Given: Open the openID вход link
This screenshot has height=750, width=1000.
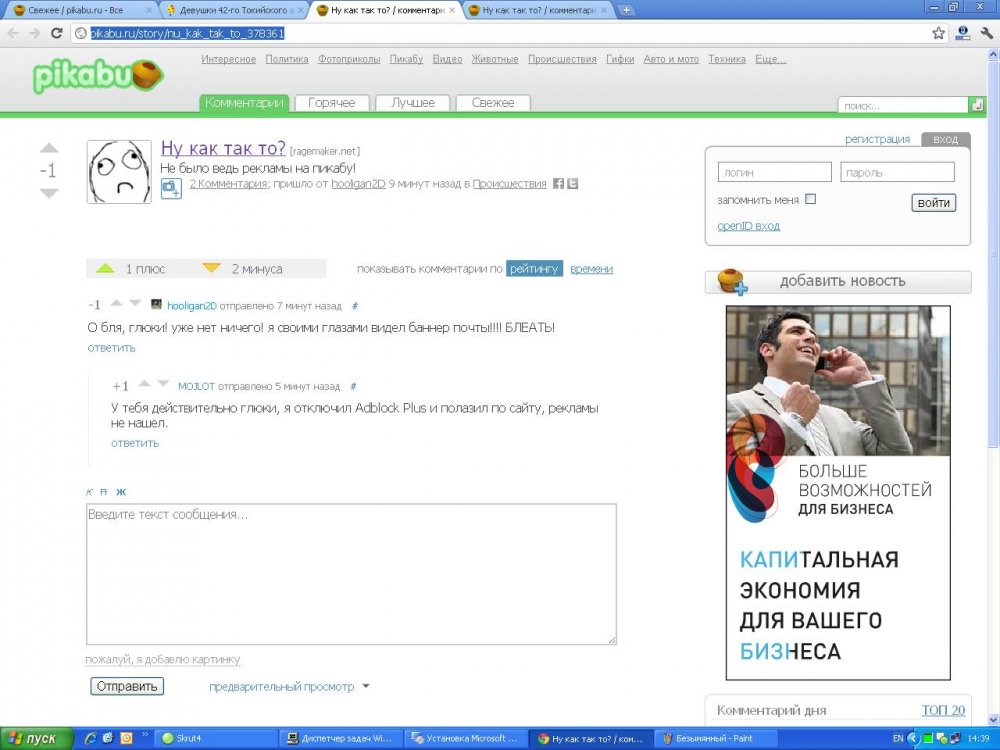Looking at the screenshot, I should 748,226.
